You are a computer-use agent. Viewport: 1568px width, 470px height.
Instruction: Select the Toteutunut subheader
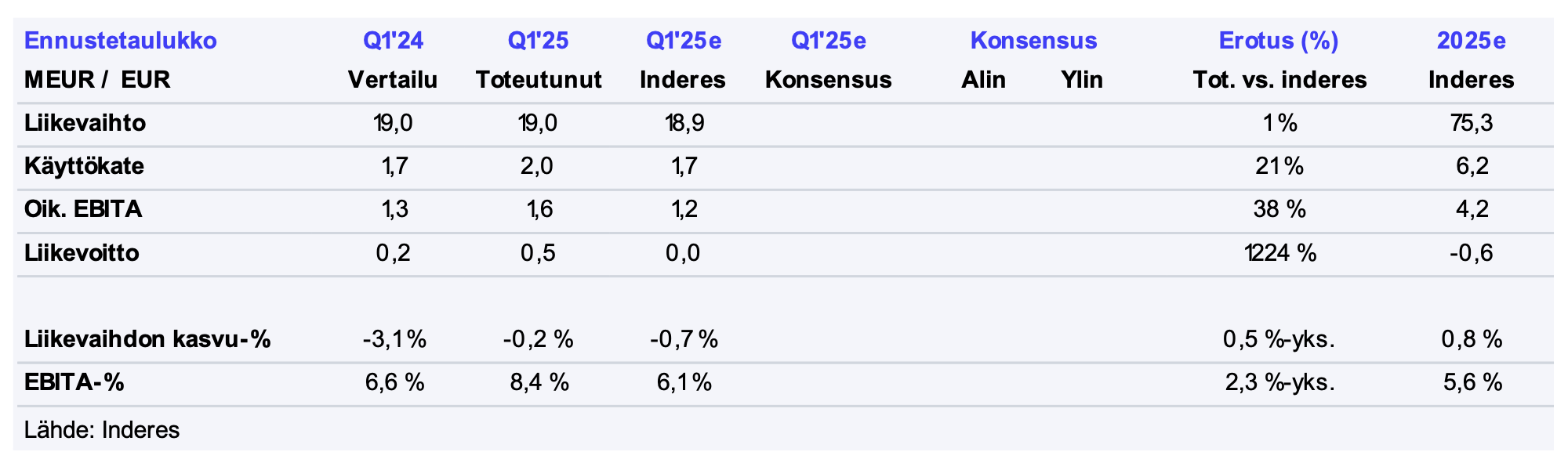(x=539, y=80)
